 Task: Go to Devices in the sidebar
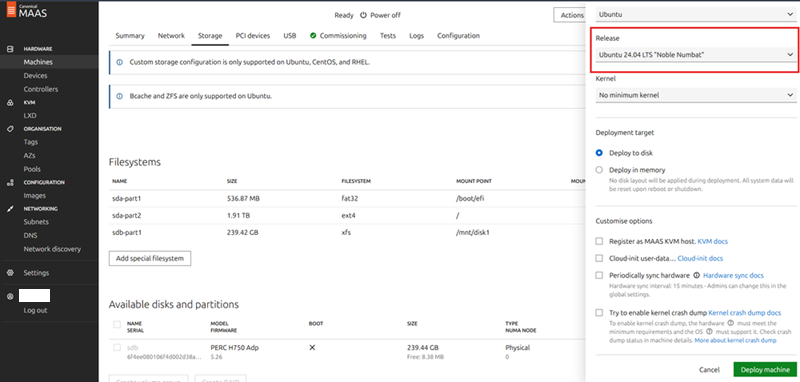click(35, 75)
